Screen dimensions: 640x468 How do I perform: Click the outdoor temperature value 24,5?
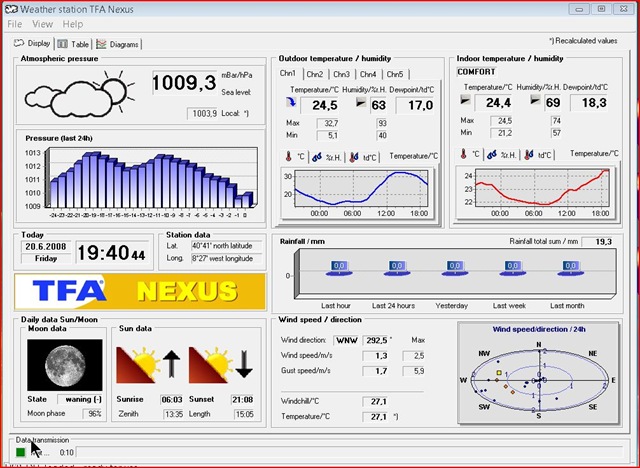coord(320,105)
